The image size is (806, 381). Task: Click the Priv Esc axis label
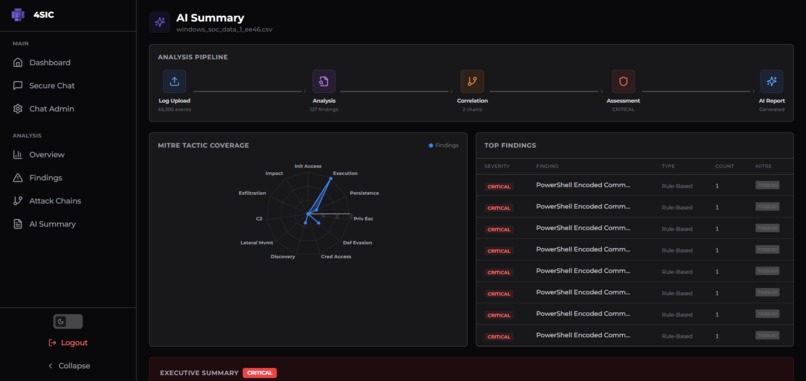tap(363, 219)
